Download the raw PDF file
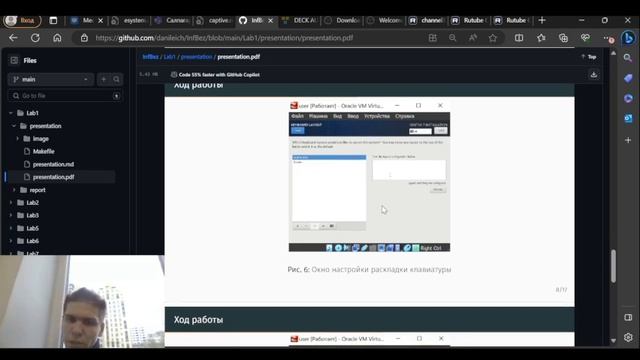Screen dimensions: 640x360 pyautogui.click(x=594, y=75)
